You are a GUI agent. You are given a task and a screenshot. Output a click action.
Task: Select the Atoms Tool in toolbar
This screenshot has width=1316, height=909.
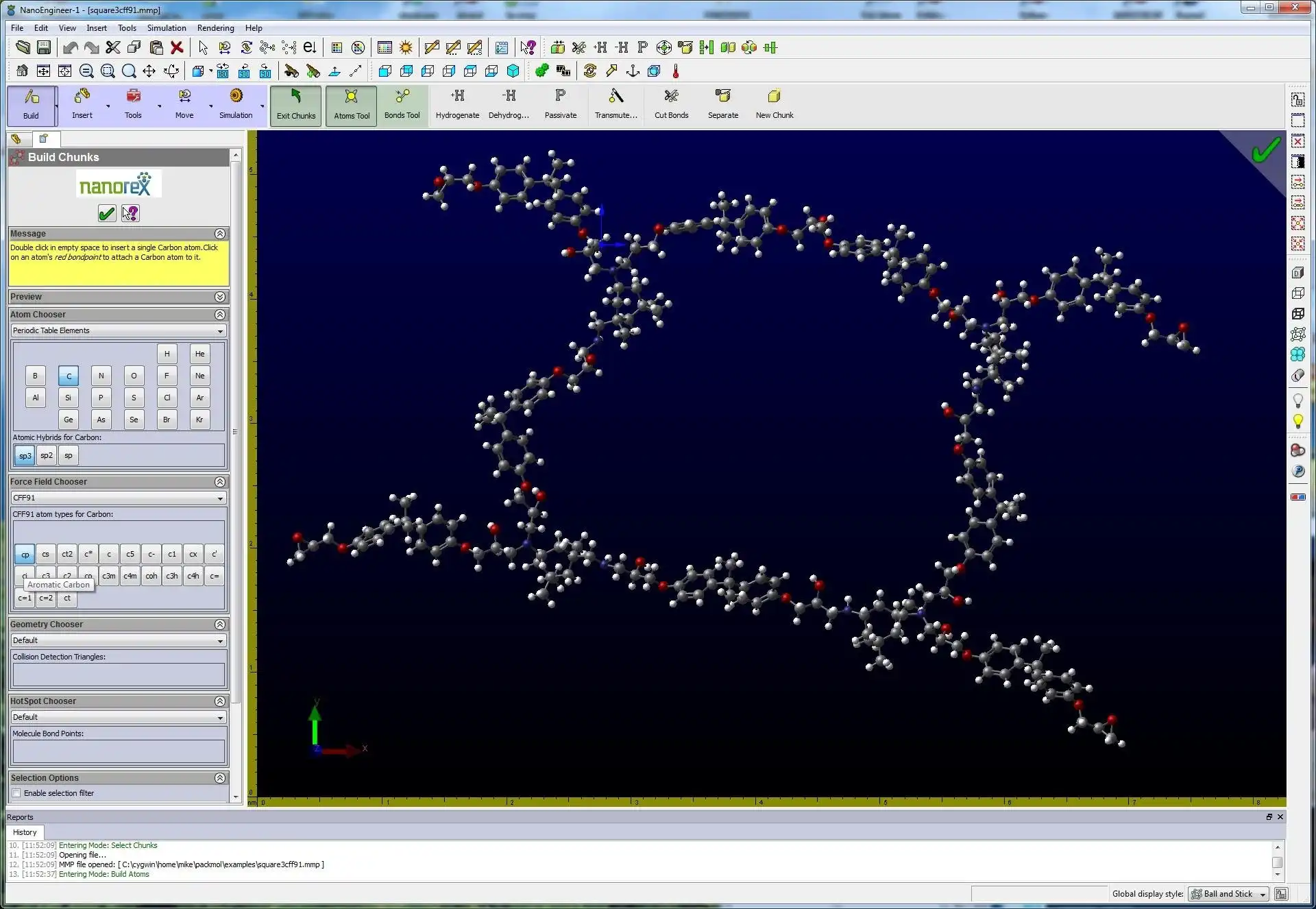(x=350, y=103)
